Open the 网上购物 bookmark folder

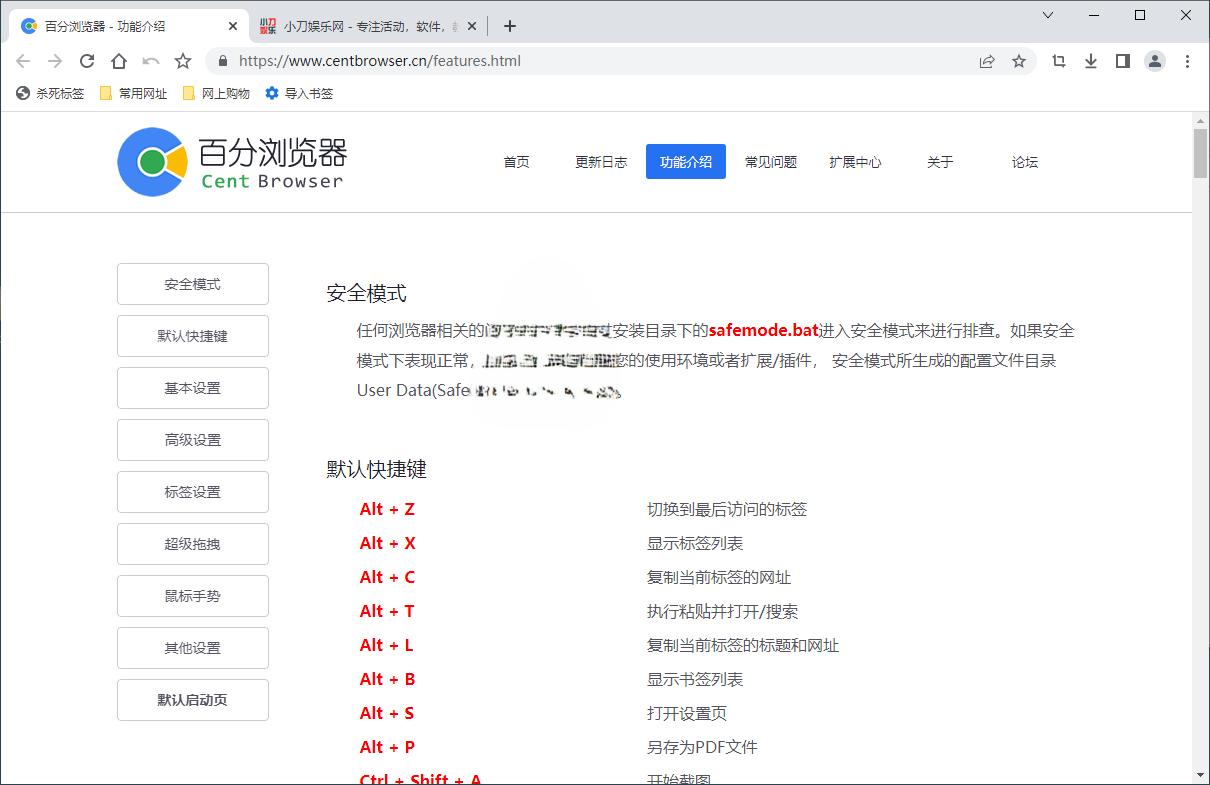216,93
